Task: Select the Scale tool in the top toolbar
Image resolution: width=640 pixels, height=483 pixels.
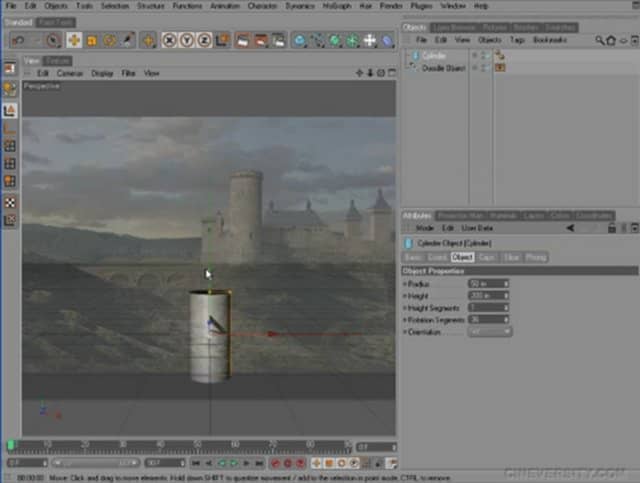Action: pos(92,40)
